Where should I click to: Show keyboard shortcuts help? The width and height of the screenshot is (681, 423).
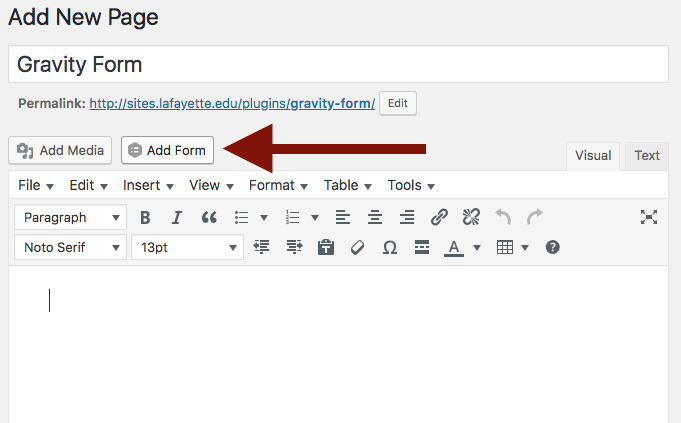click(552, 247)
